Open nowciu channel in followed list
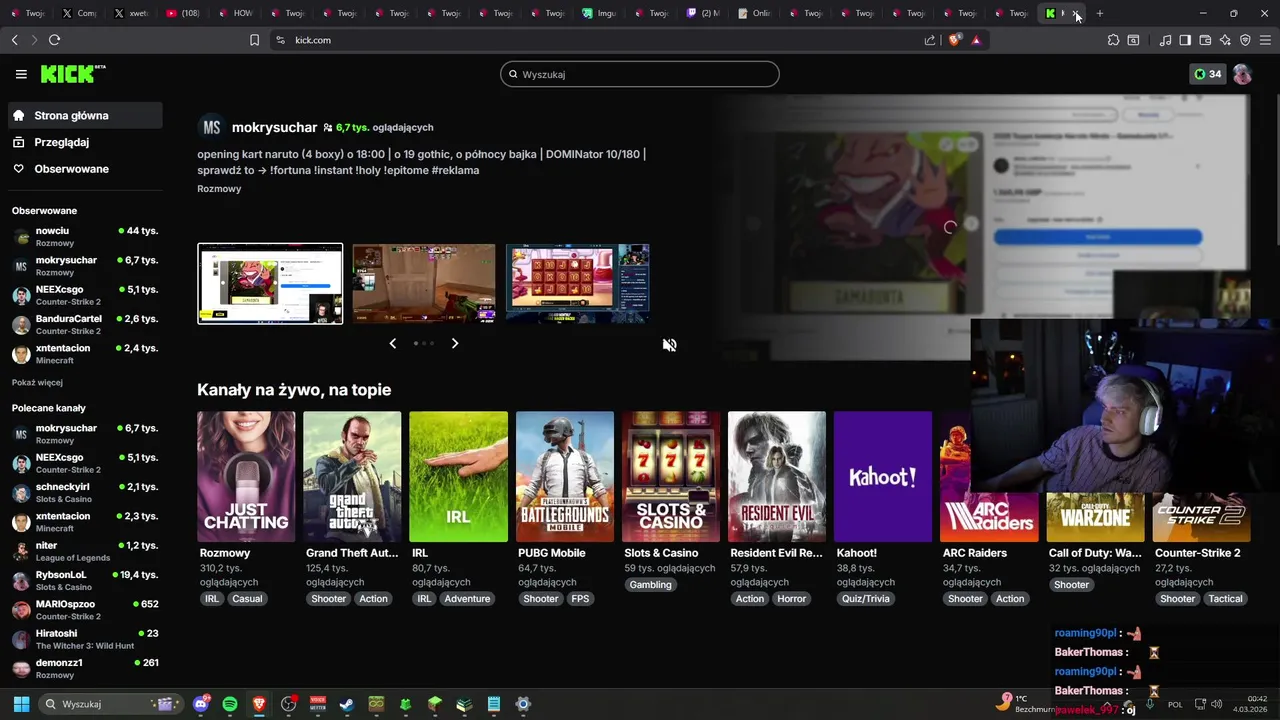This screenshot has height=720, width=1280. [84, 236]
